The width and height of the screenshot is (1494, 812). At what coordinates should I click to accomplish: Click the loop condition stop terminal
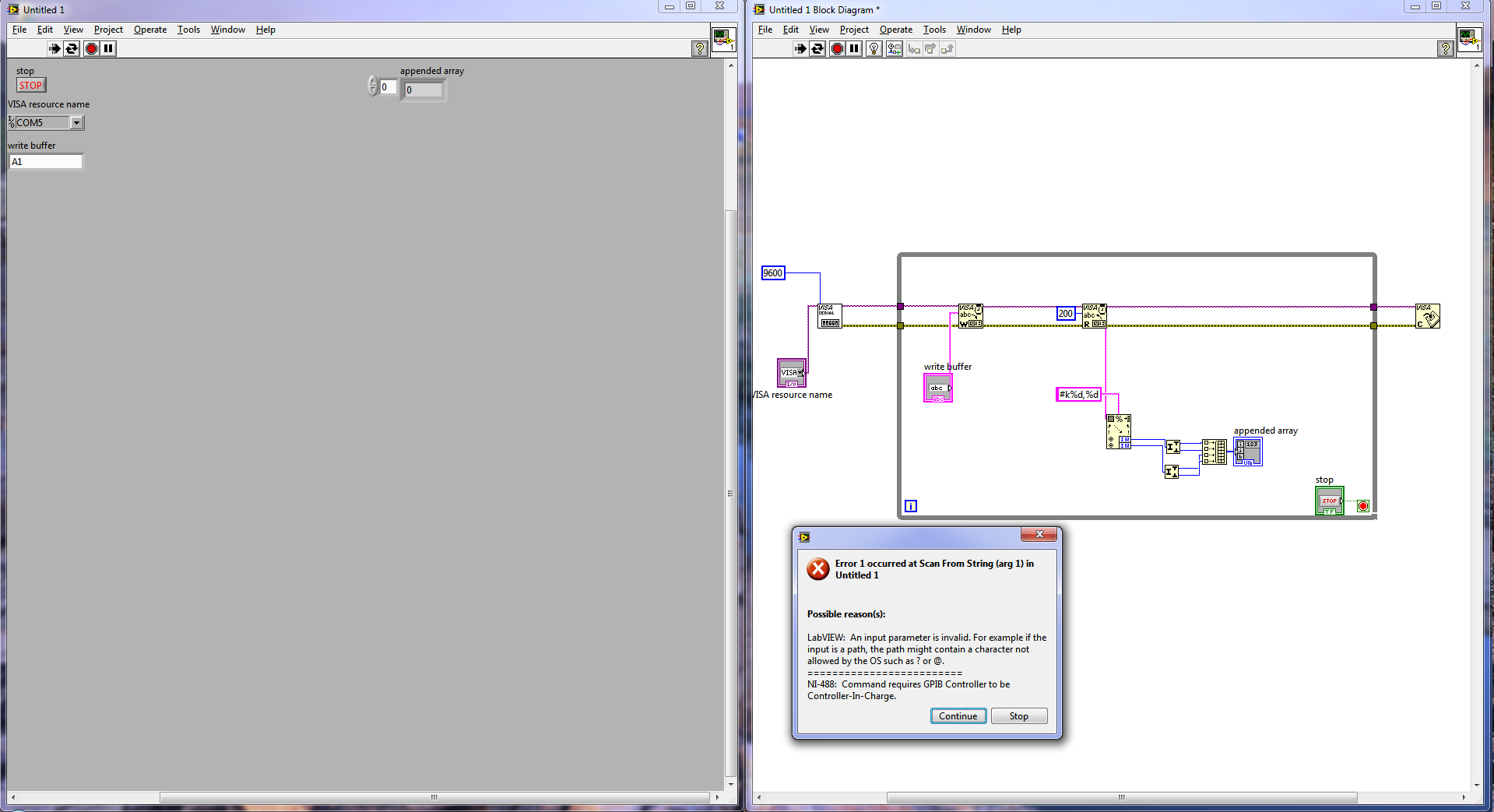1363,506
